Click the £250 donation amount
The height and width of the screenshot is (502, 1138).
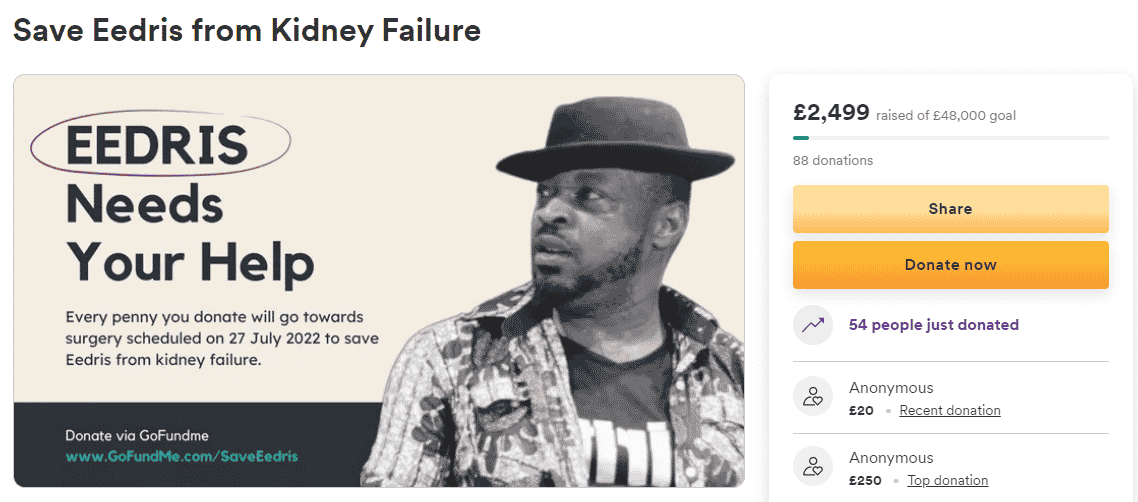click(x=865, y=480)
